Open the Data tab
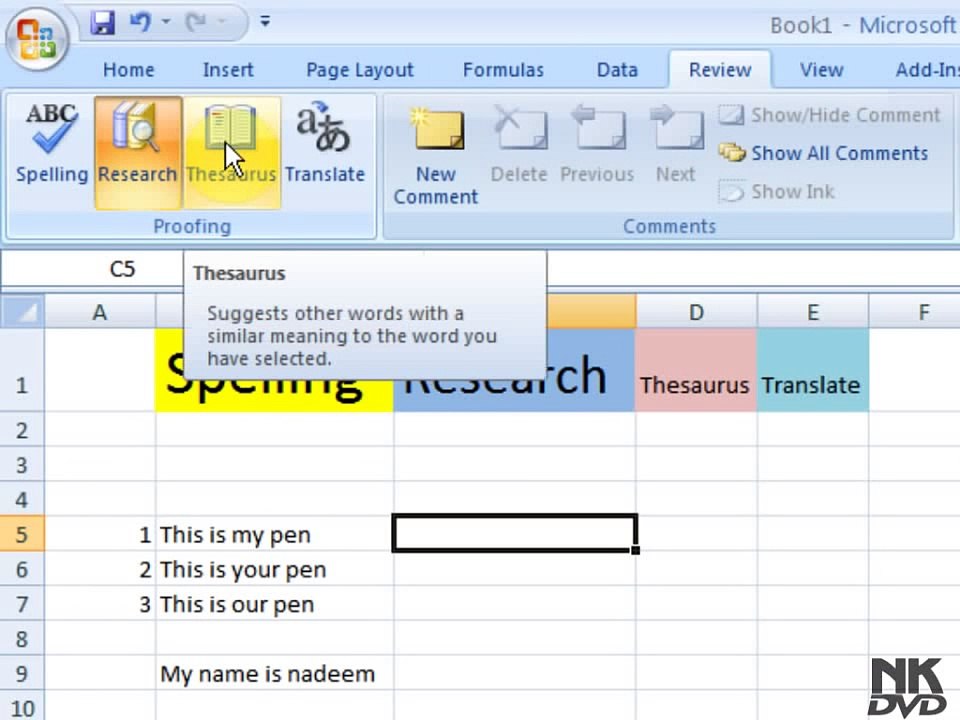960x720 pixels. pos(617,70)
